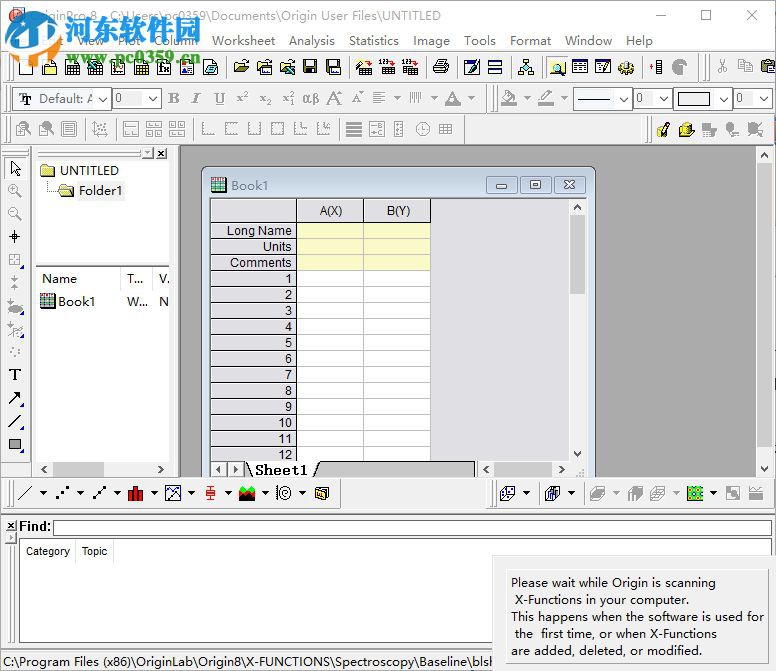Open the Window menu
Image resolution: width=776 pixels, height=671 pixels.
588,41
